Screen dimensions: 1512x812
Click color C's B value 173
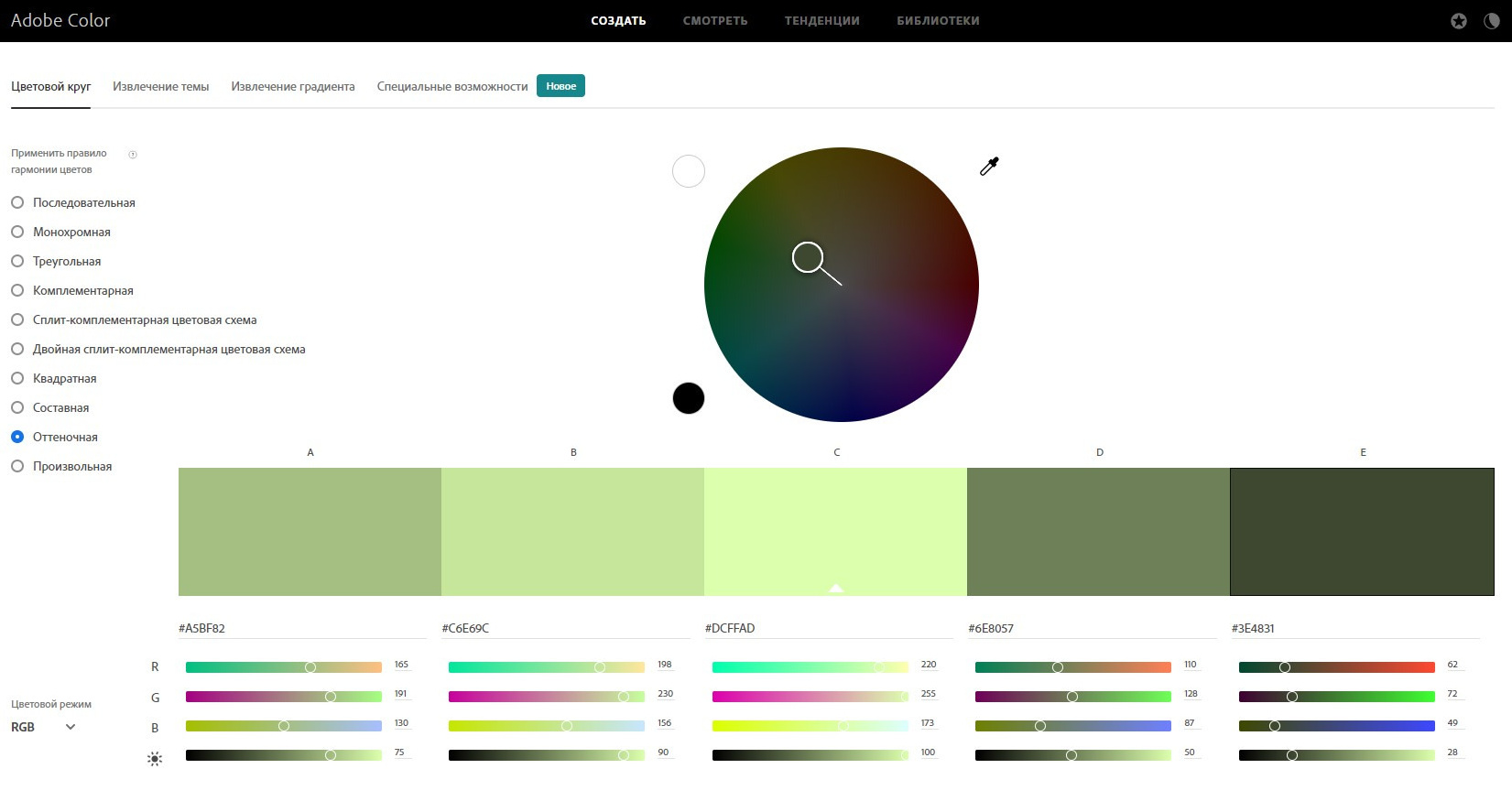click(928, 723)
